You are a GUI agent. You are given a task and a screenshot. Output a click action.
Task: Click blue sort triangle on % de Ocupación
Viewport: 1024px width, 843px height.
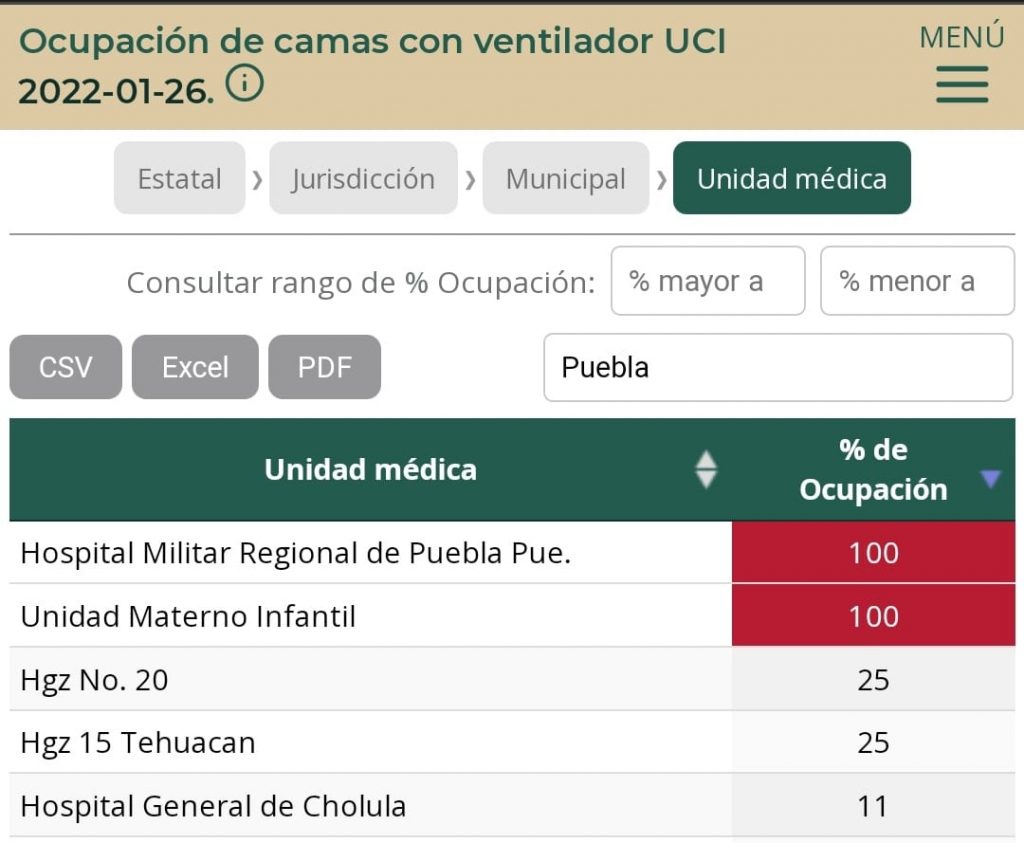point(991,479)
